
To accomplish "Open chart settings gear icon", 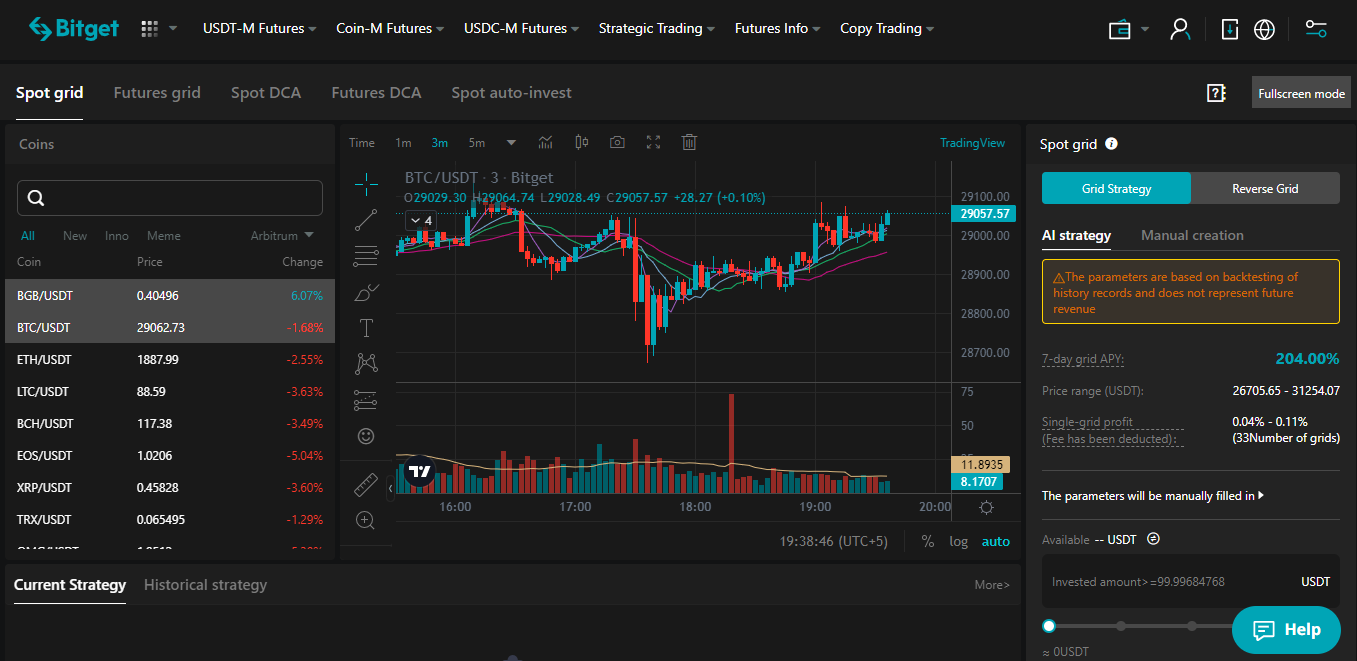I will (987, 507).
